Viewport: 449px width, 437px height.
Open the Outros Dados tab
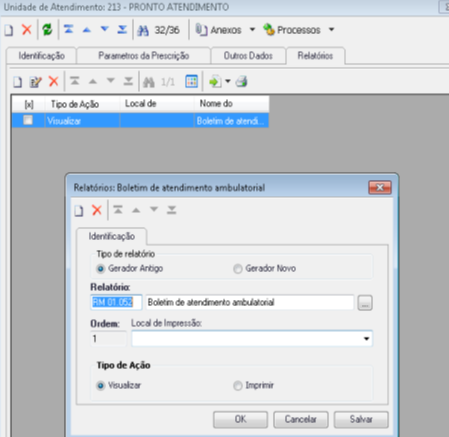[248, 56]
